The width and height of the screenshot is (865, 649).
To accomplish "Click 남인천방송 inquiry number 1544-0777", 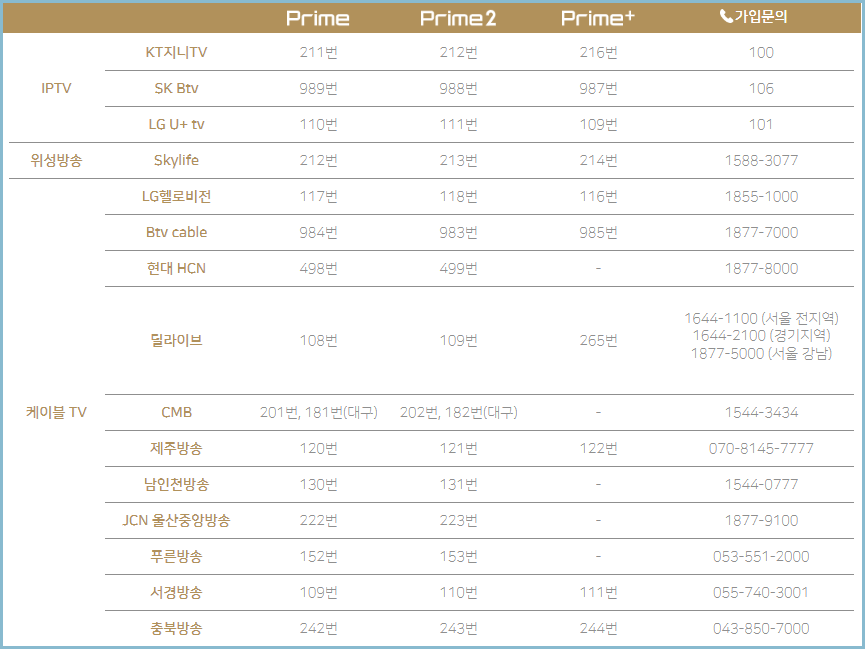I will coord(761,484).
